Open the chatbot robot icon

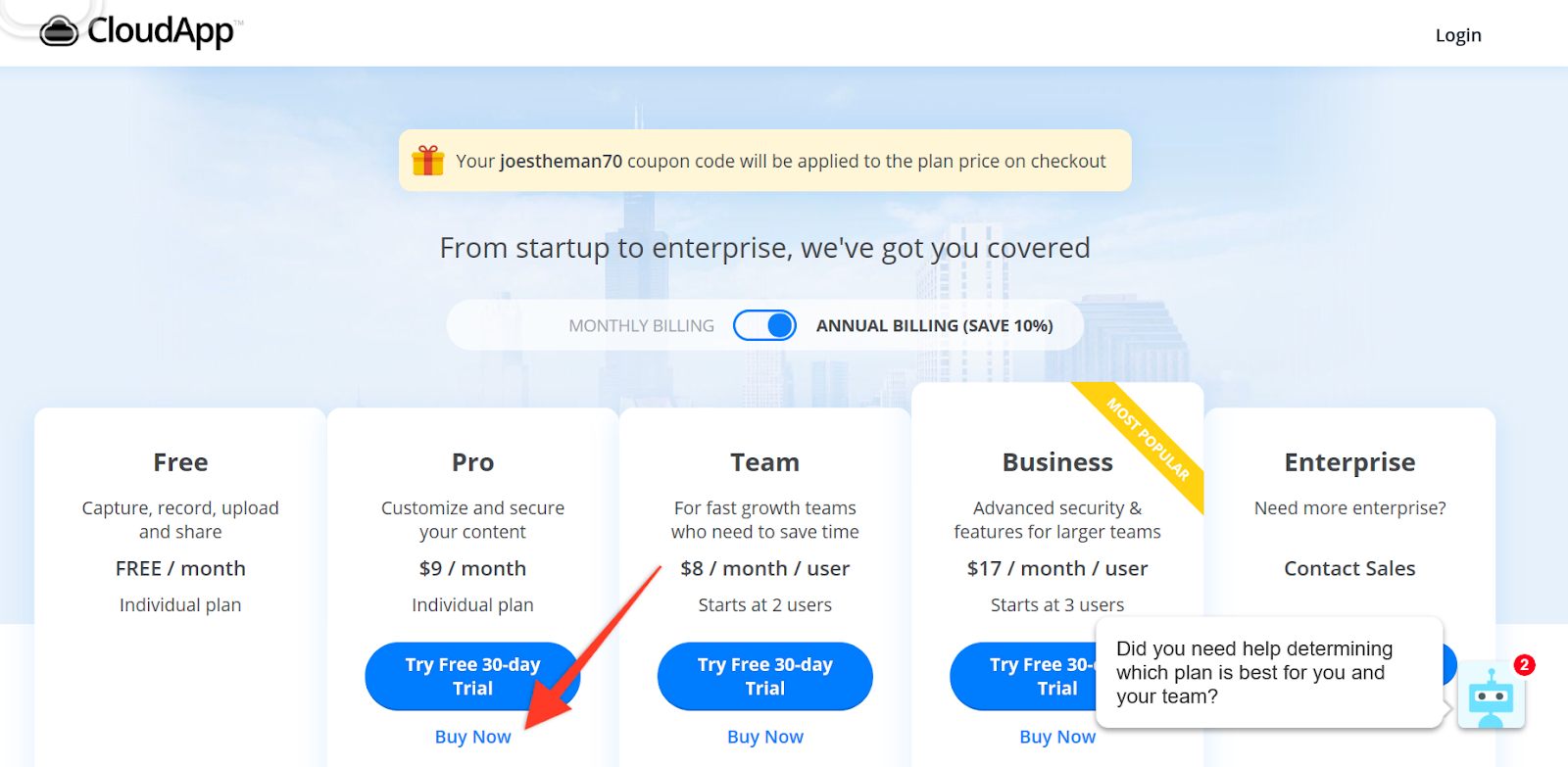(1491, 695)
